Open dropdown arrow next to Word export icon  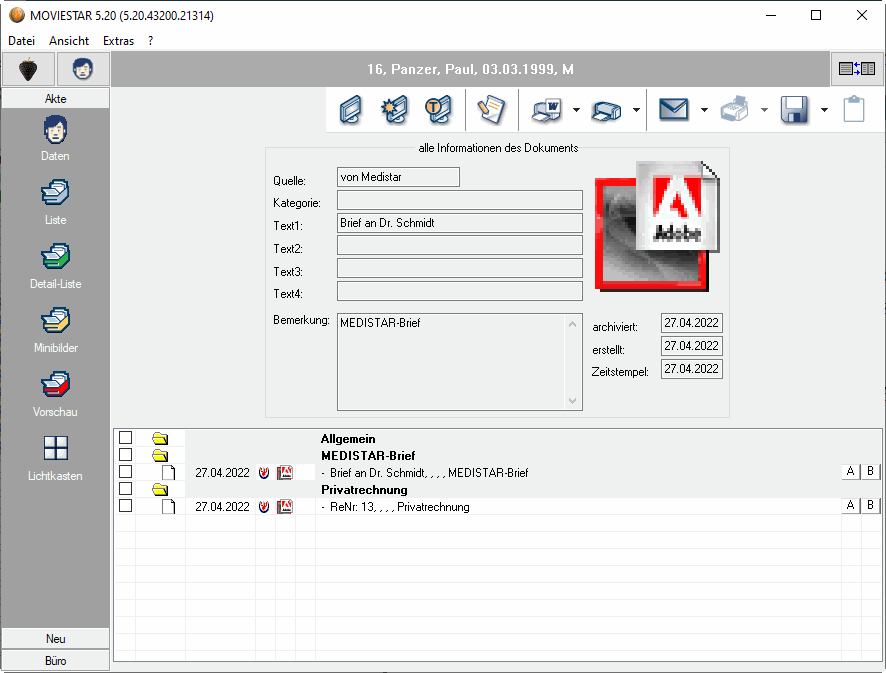coord(576,110)
